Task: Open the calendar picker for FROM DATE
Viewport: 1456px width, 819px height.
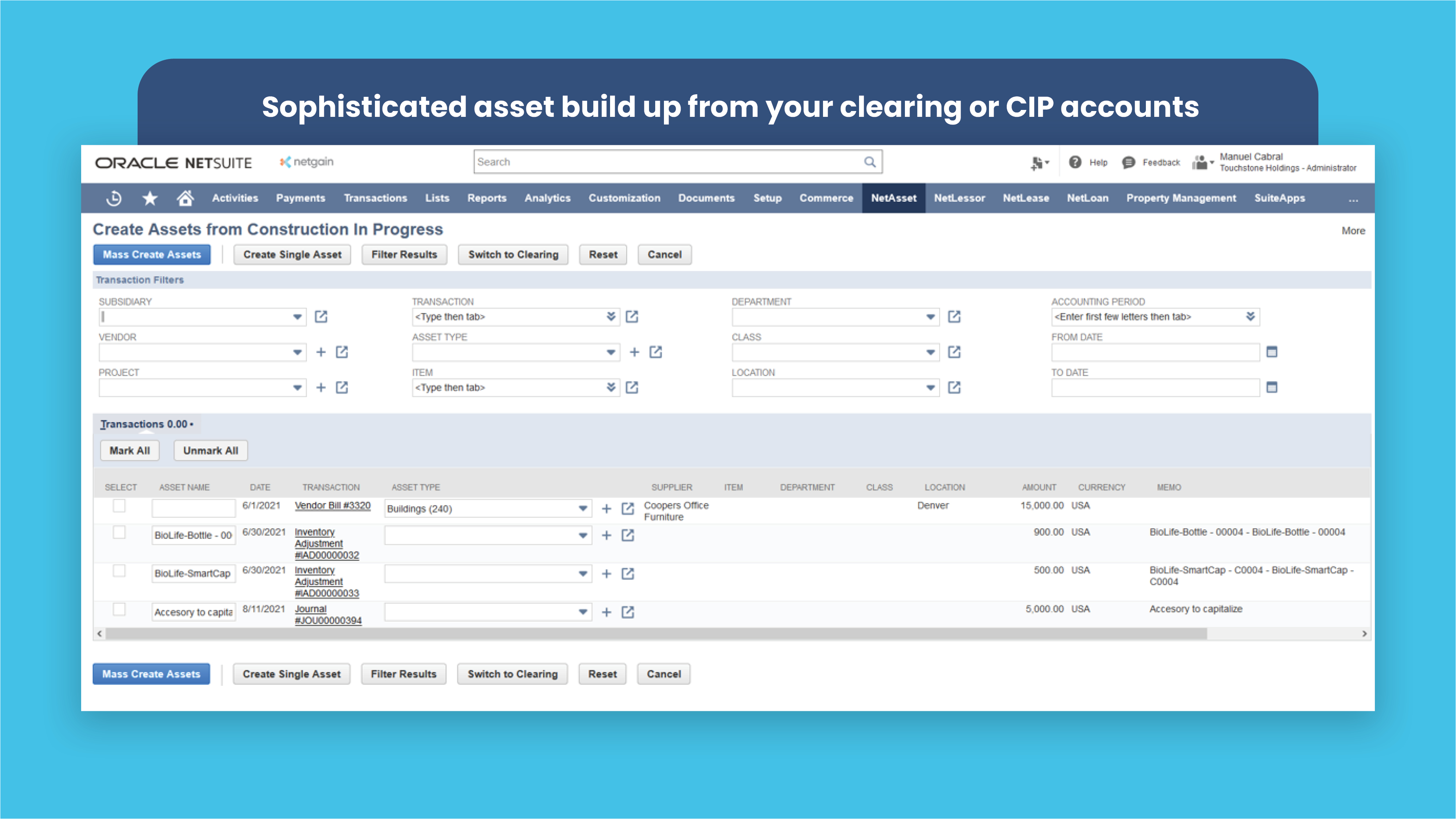Action: point(1272,352)
